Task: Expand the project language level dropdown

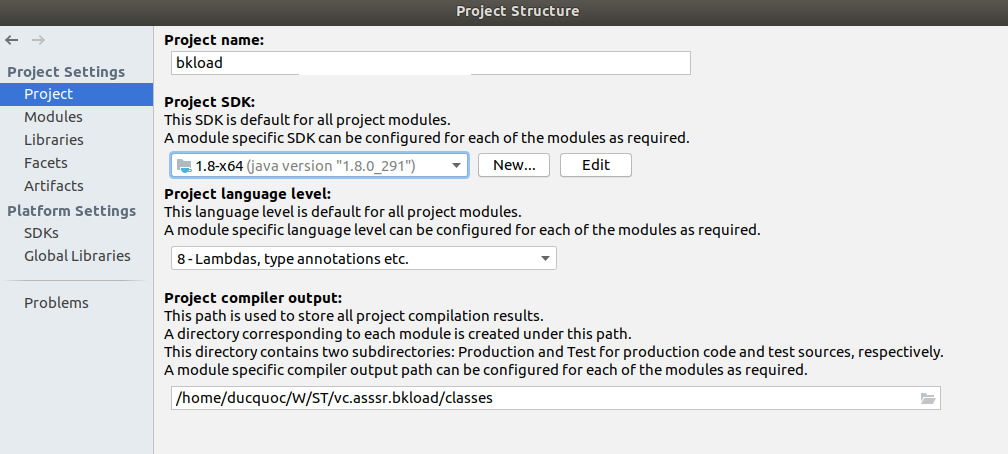Action: click(x=545, y=259)
